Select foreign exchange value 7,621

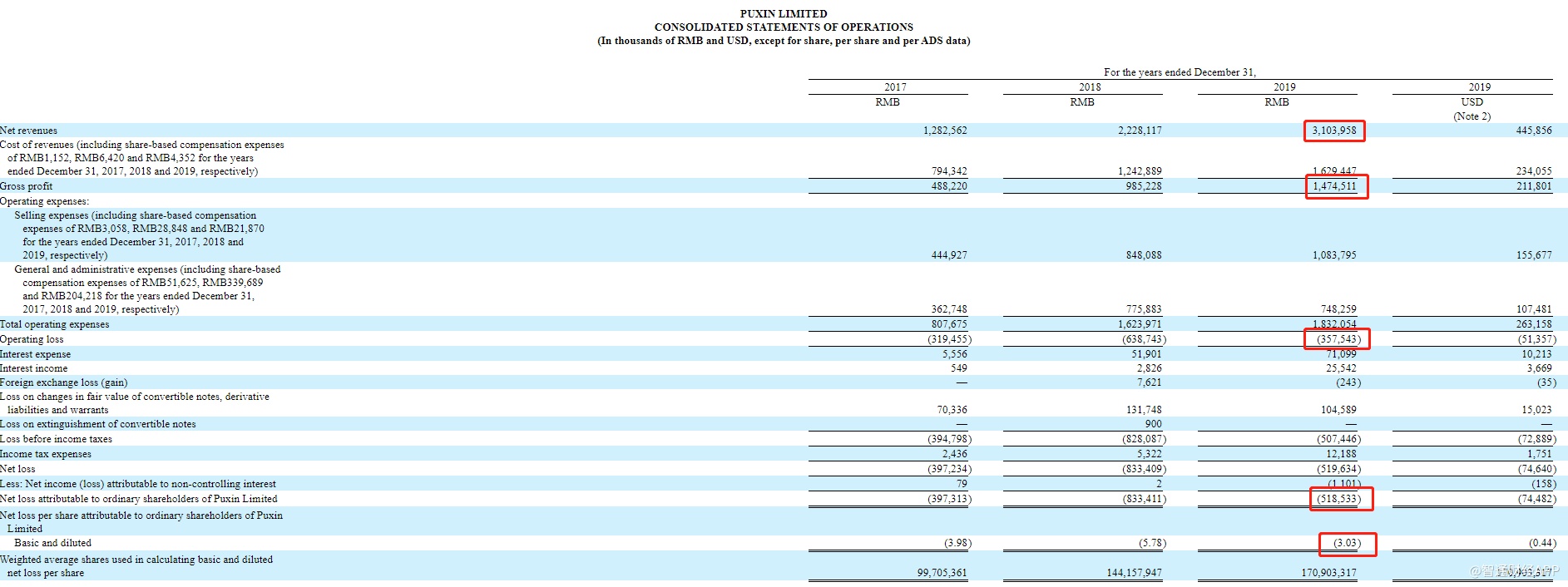point(1149,382)
